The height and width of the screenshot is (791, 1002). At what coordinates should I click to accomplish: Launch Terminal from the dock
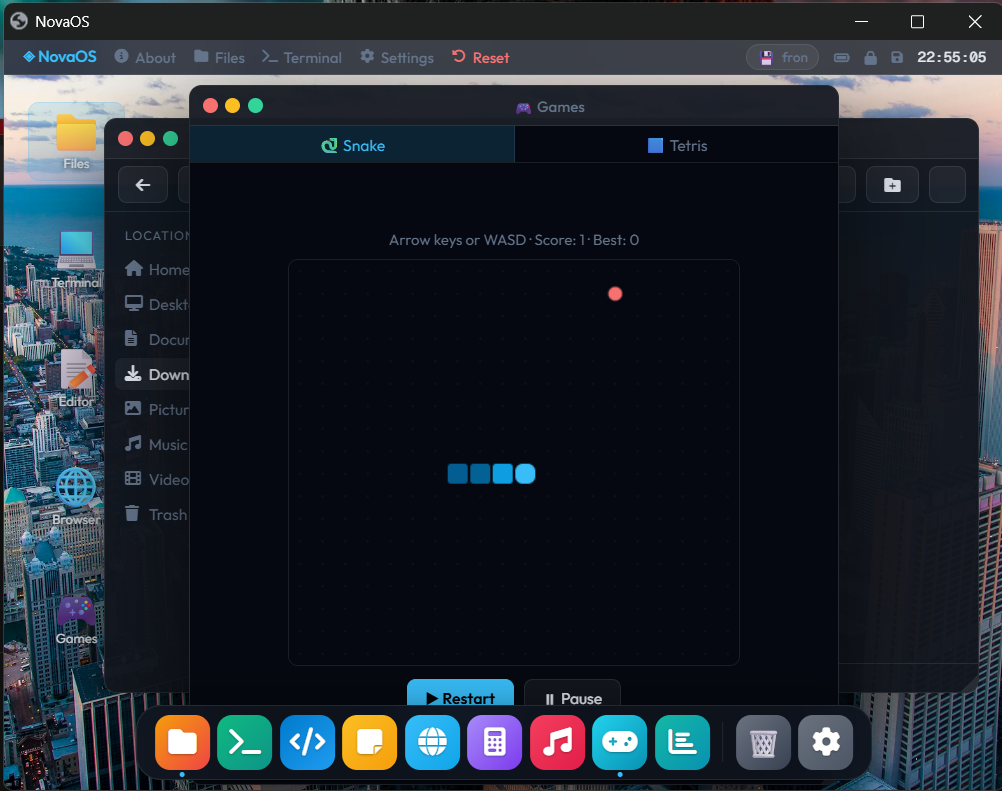(x=245, y=742)
